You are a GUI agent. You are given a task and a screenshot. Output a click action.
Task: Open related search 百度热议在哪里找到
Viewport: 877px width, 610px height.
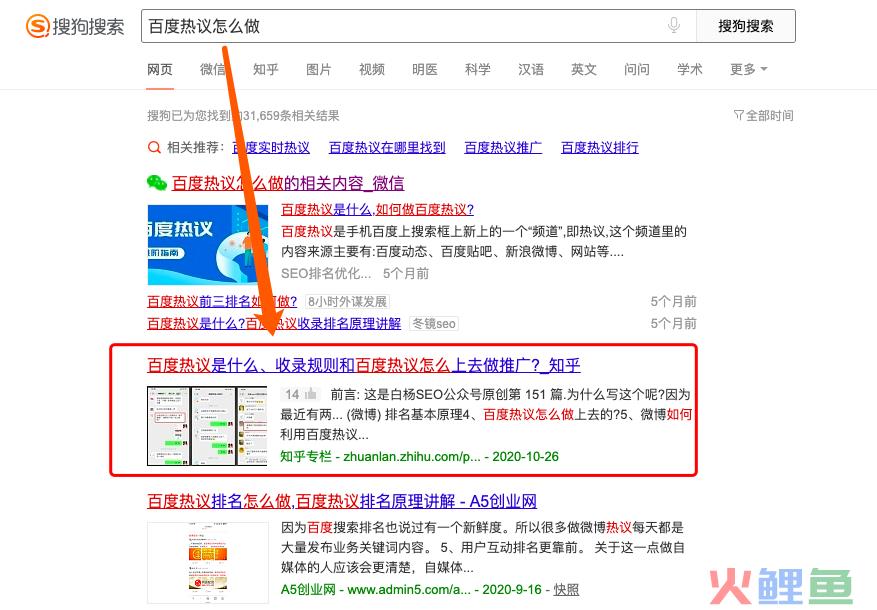point(387,148)
